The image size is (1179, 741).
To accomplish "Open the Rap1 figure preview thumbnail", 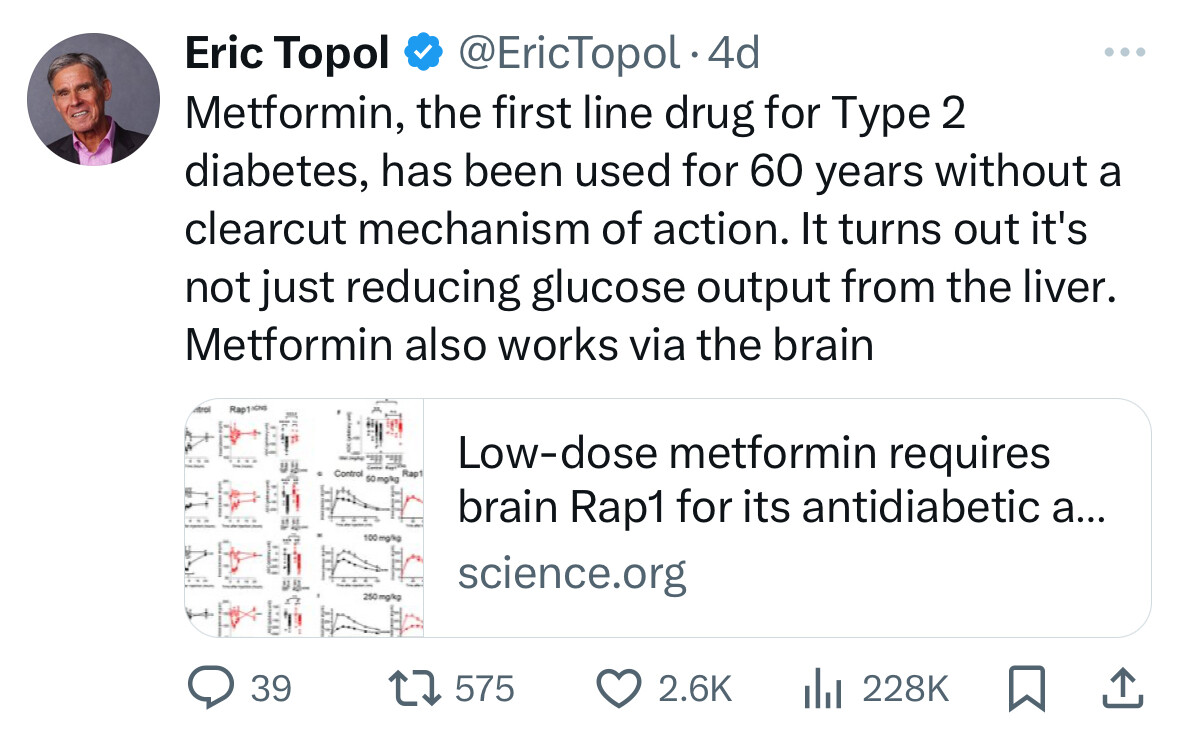I will (x=305, y=518).
